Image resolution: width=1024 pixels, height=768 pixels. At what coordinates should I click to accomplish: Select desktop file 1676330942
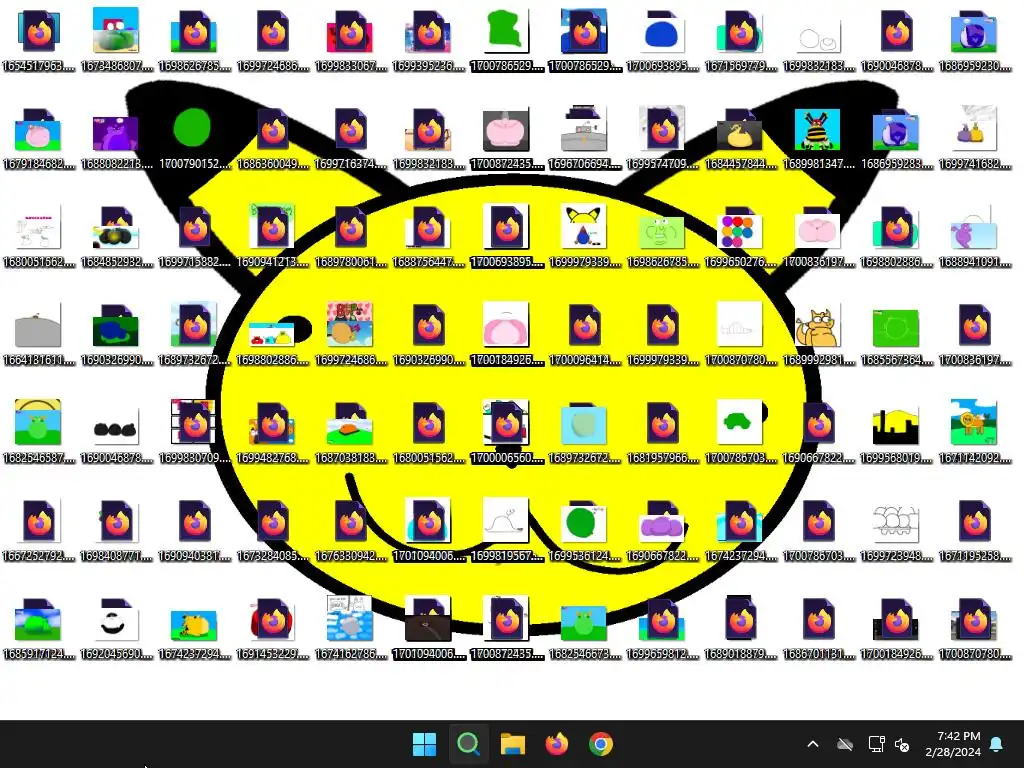coord(351,529)
